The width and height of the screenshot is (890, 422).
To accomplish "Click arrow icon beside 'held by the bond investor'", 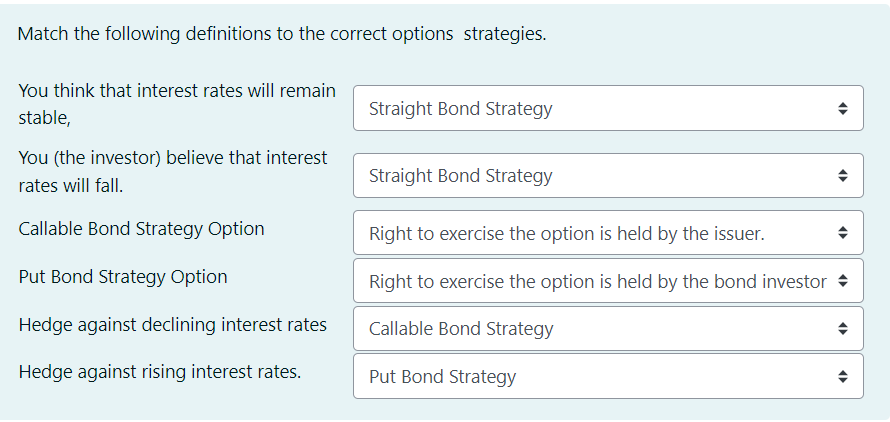I will coord(842,282).
